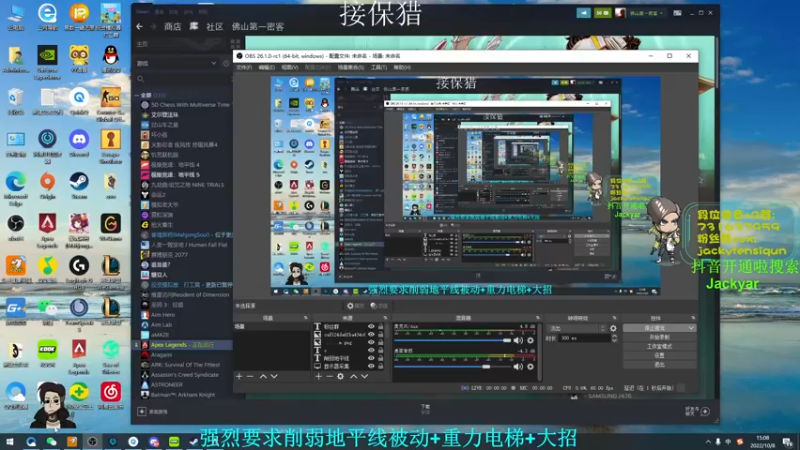This screenshot has width=800, height=450.
Task: Open Discord desktop shortcut
Action: point(79,142)
